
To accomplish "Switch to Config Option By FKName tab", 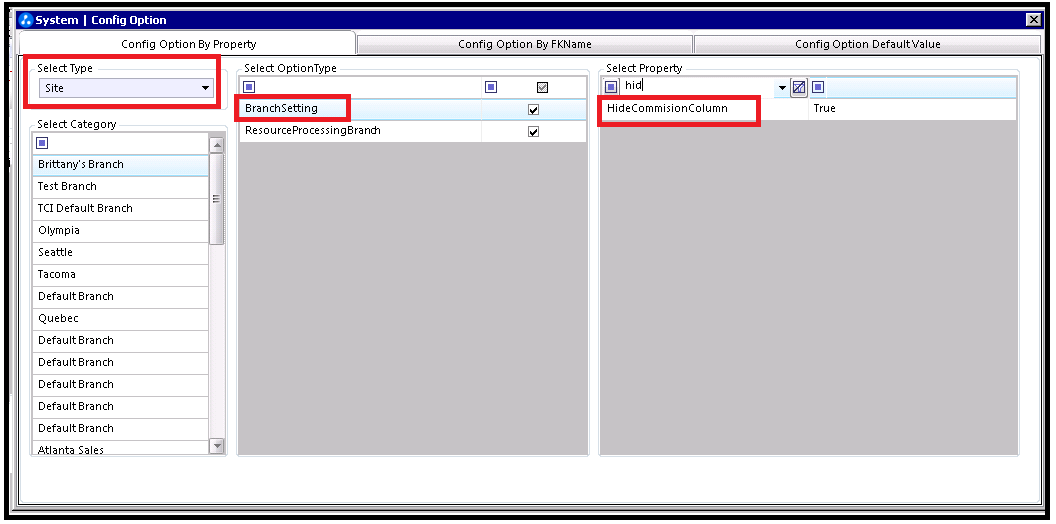I will (525, 44).
